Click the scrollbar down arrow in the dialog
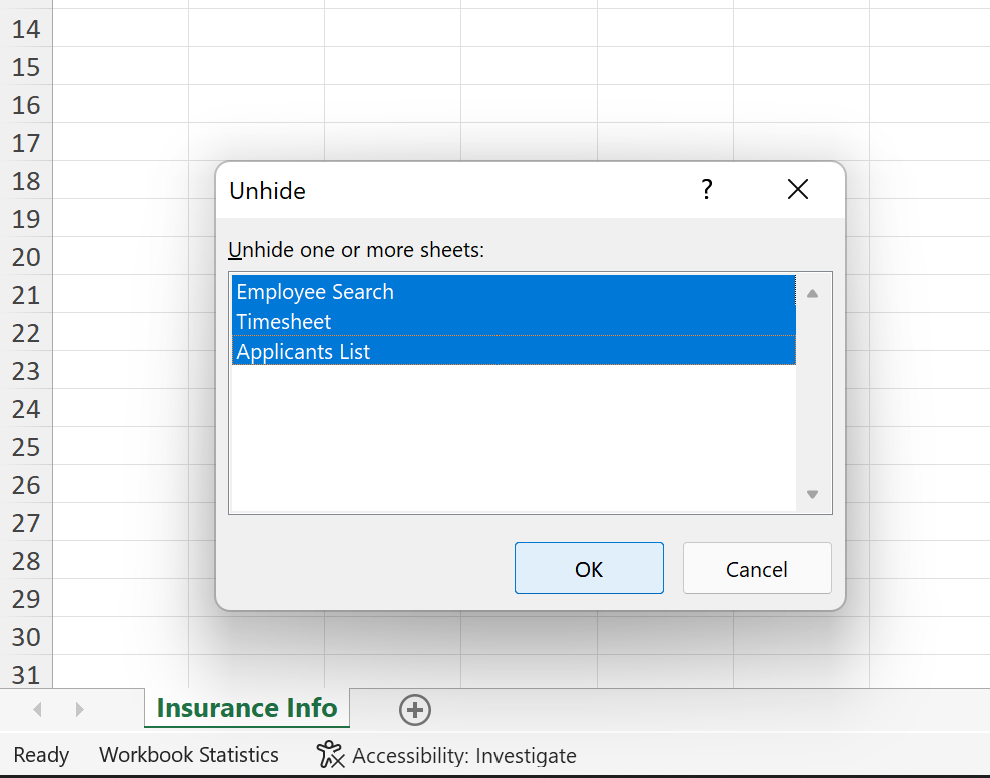This screenshot has height=778, width=990. [812, 494]
